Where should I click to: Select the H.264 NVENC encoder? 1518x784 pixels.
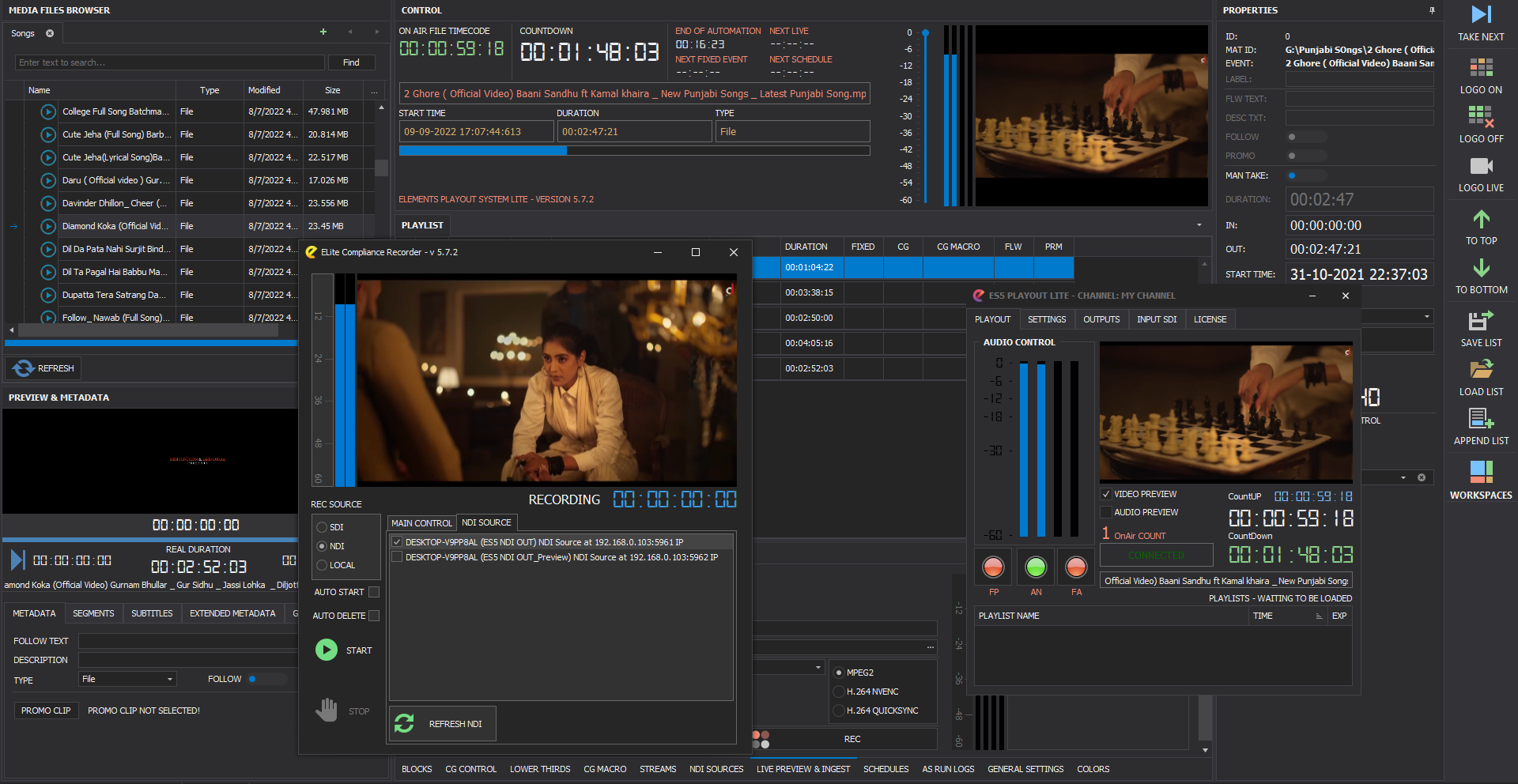pyautogui.click(x=839, y=692)
